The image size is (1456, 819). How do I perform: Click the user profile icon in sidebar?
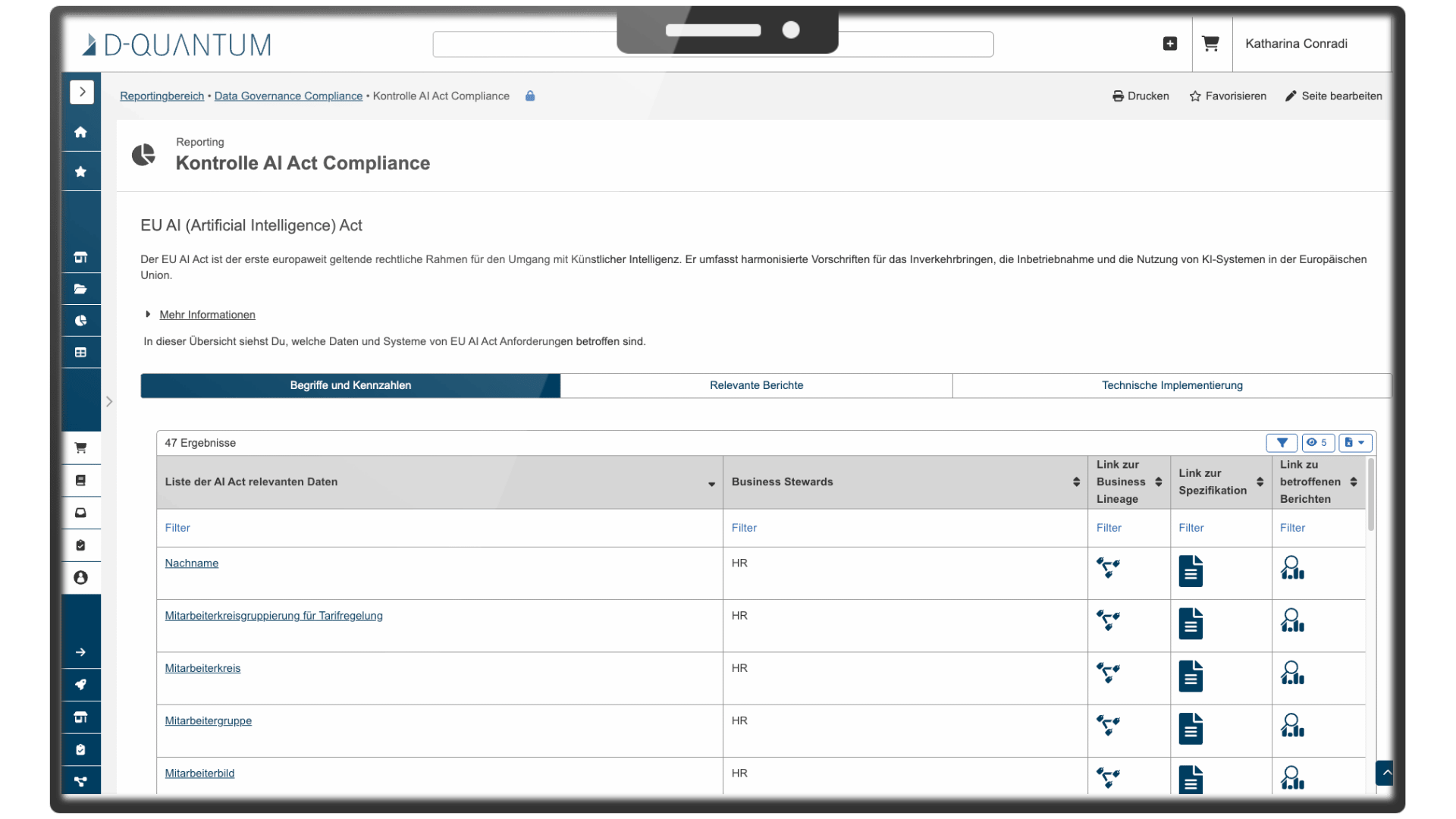(80, 578)
